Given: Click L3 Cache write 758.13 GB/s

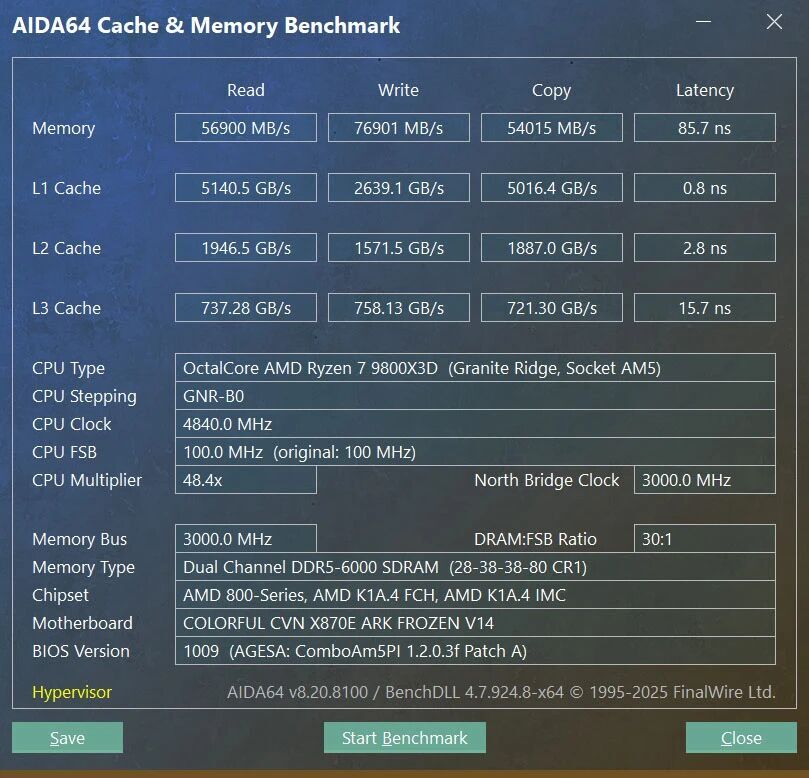Looking at the screenshot, I should coord(399,307).
